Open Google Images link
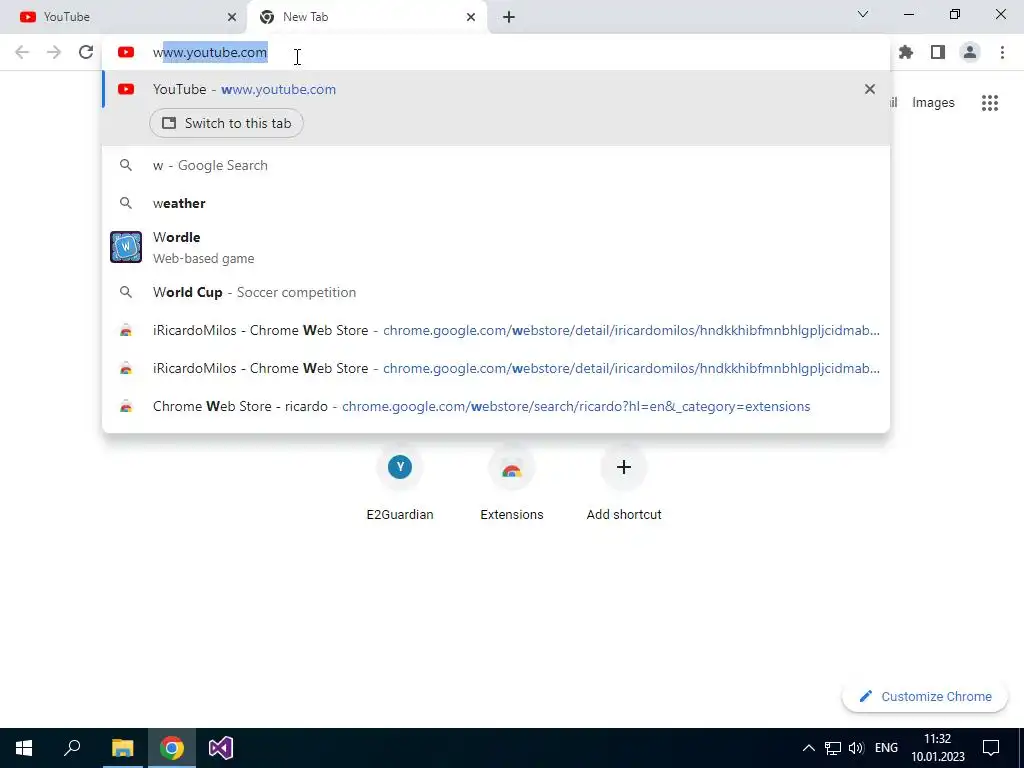This screenshot has width=1024, height=768. (933, 103)
